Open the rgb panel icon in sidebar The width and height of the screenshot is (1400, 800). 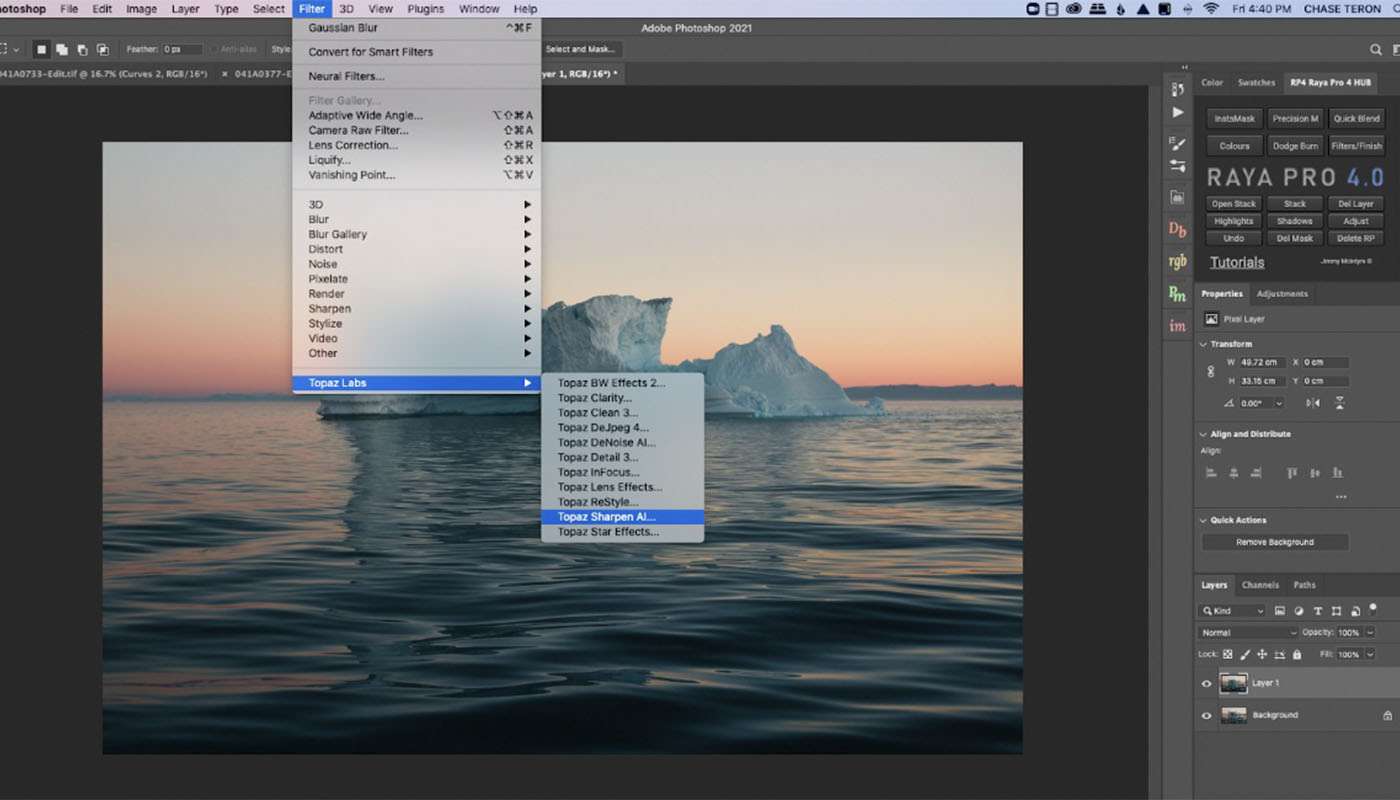[1177, 261]
